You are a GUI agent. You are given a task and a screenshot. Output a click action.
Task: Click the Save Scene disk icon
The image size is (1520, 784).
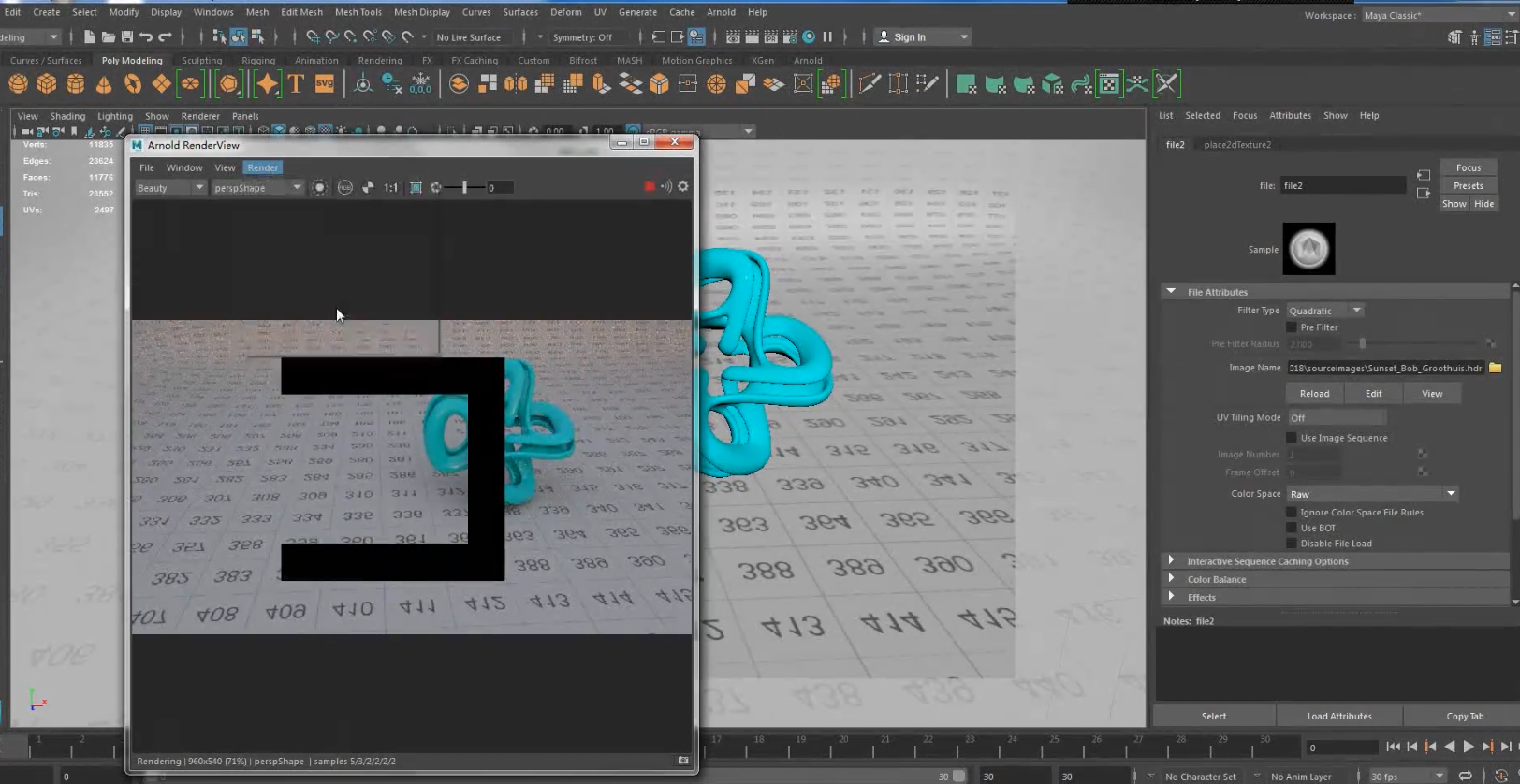coord(127,36)
